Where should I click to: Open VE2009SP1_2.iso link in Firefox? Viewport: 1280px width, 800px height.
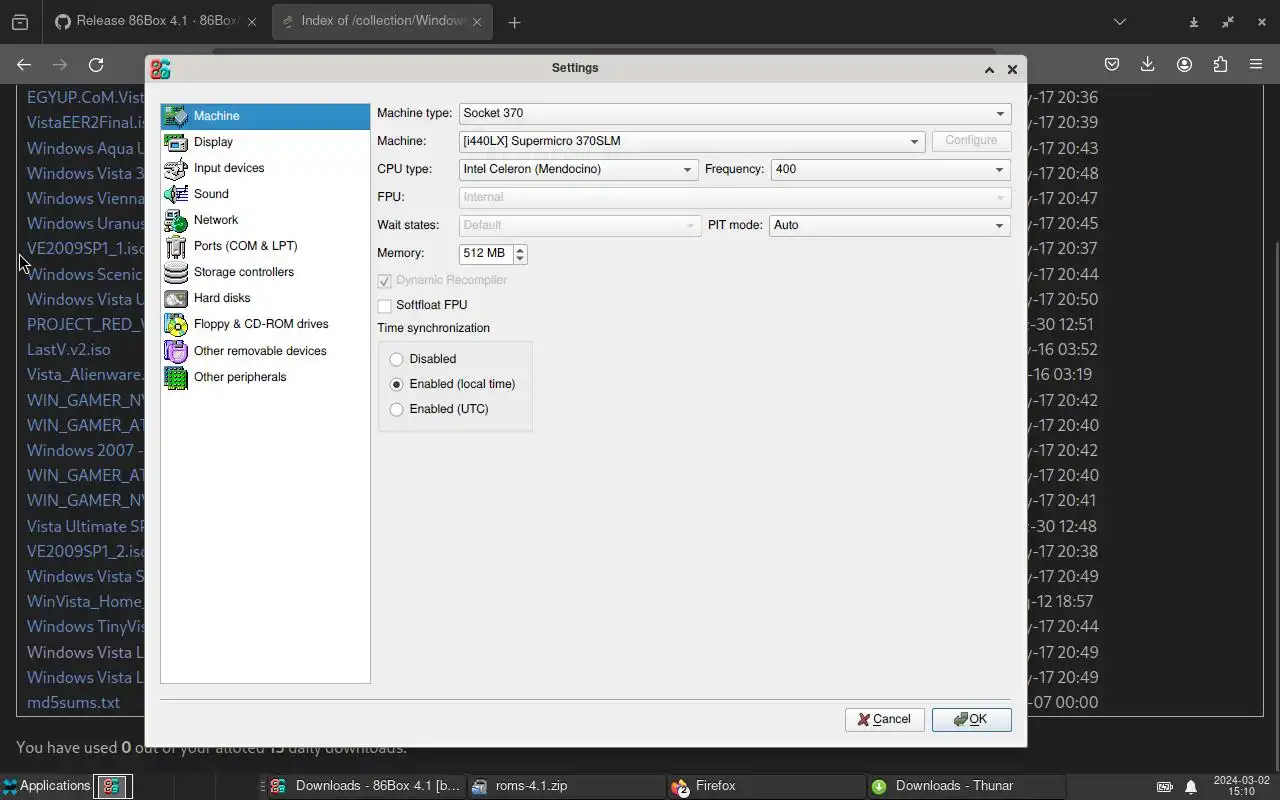point(86,552)
